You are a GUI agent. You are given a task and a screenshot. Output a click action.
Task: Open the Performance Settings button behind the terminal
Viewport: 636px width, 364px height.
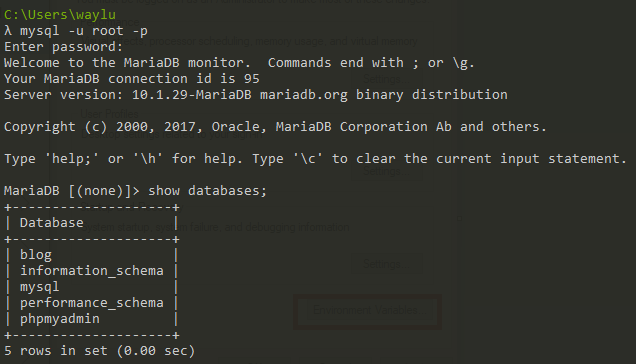pyautogui.click(x=387, y=79)
